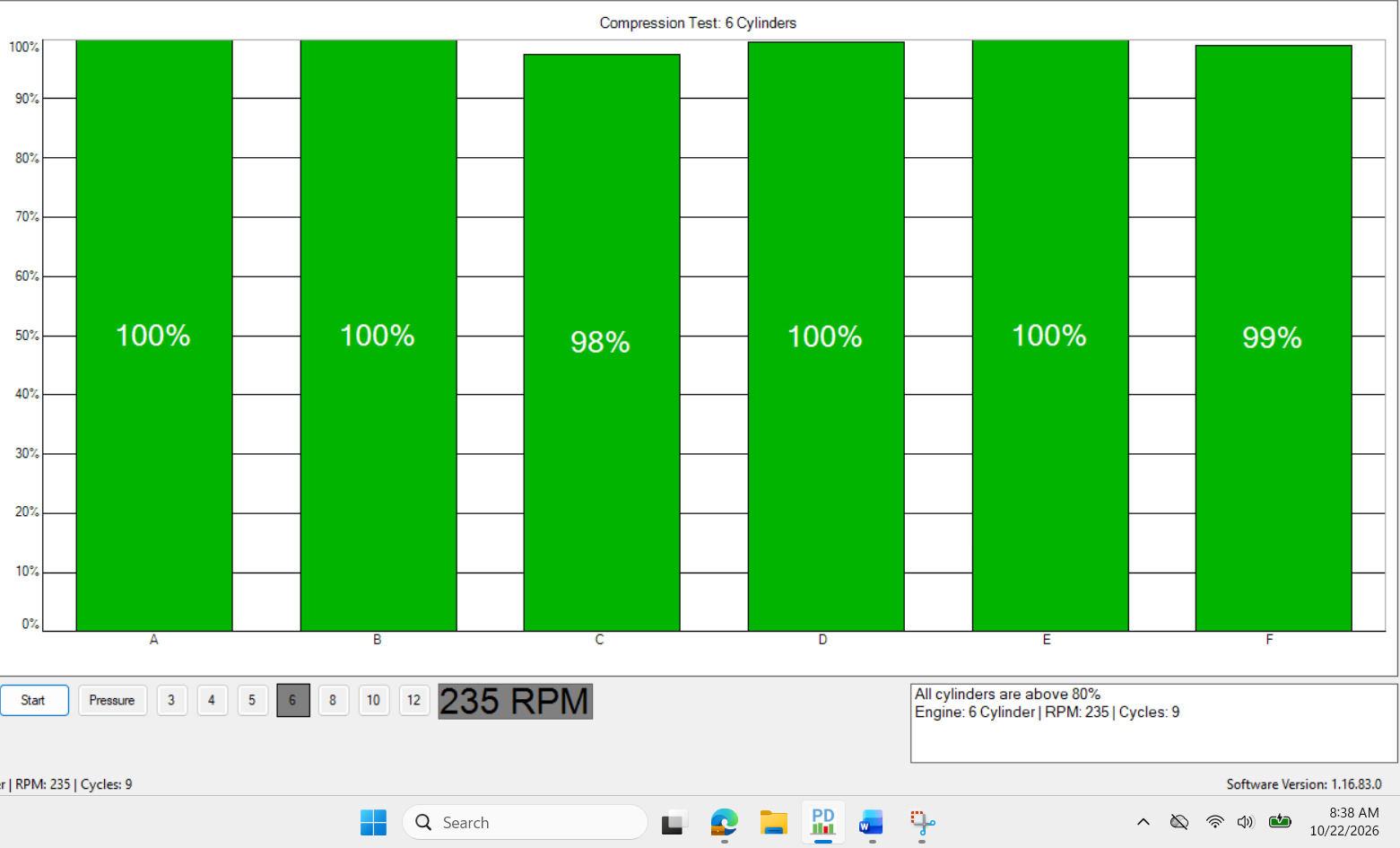Viewport: 1400px width, 848px height.
Task: Set engine to 8 cylinders
Action: [333, 700]
